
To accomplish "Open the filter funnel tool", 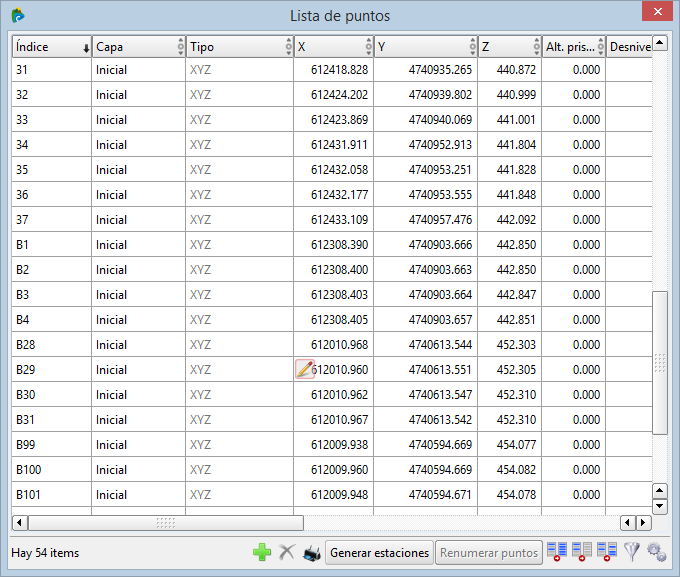I will tap(632, 552).
